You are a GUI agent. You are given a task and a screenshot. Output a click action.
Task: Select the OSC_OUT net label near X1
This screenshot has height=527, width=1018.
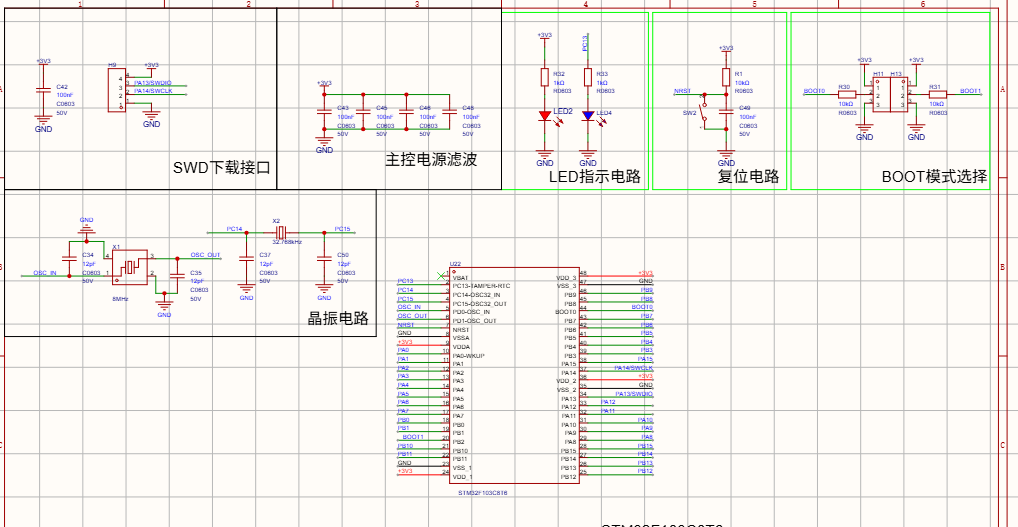tap(205, 255)
